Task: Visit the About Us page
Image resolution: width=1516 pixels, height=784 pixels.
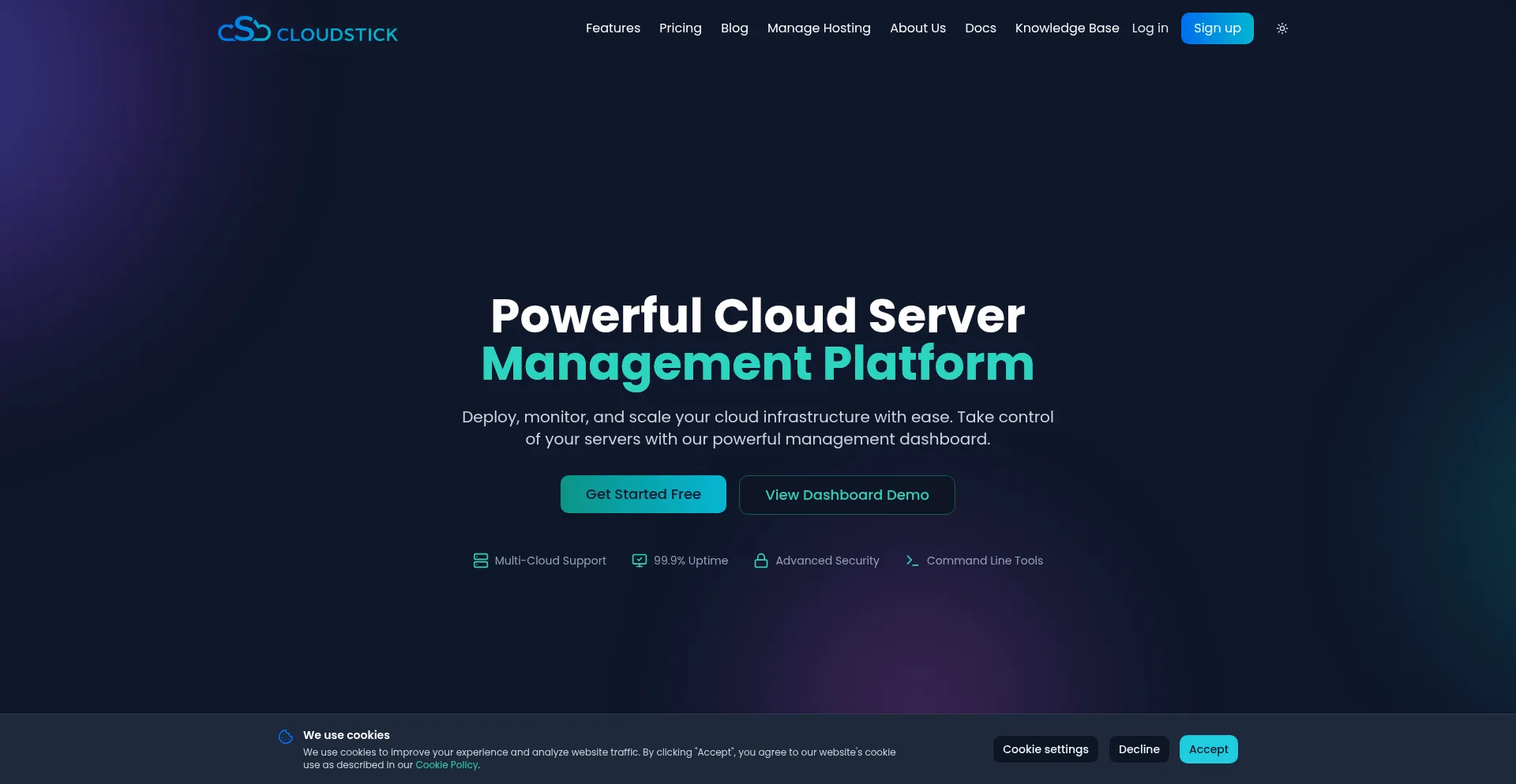Action: (917, 28)
